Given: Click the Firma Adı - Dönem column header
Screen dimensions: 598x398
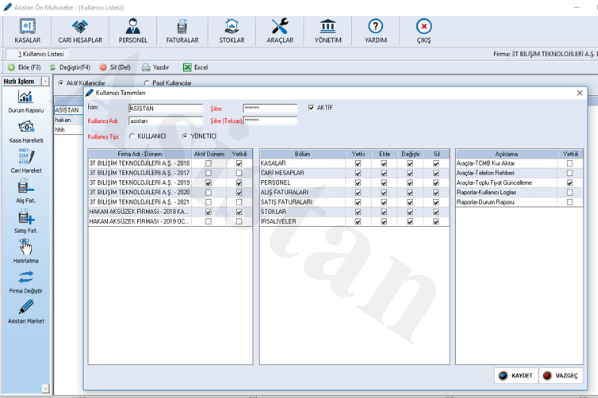Looking at the screenshot, I should [x=140, y=154].
